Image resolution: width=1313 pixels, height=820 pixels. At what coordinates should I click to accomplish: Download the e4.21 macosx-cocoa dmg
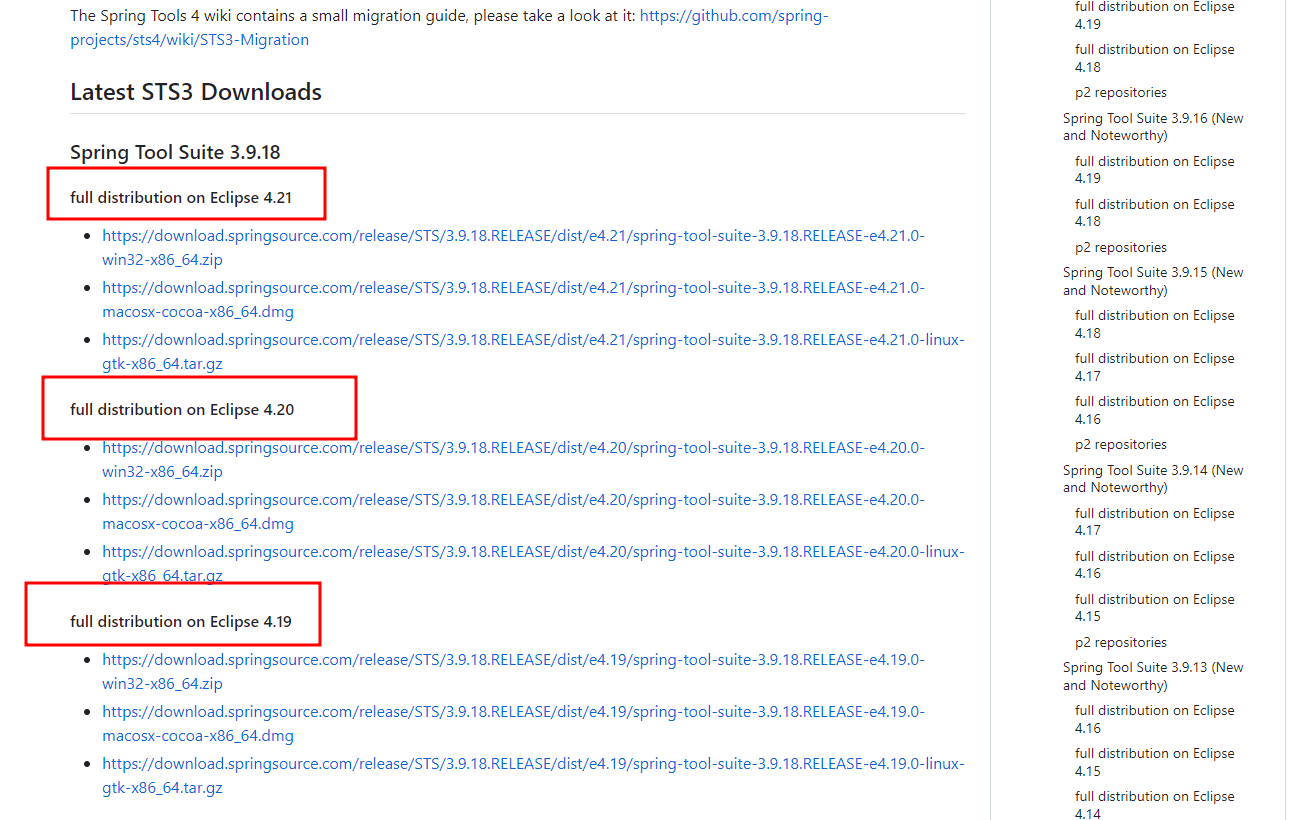click(x=513, y=299)
